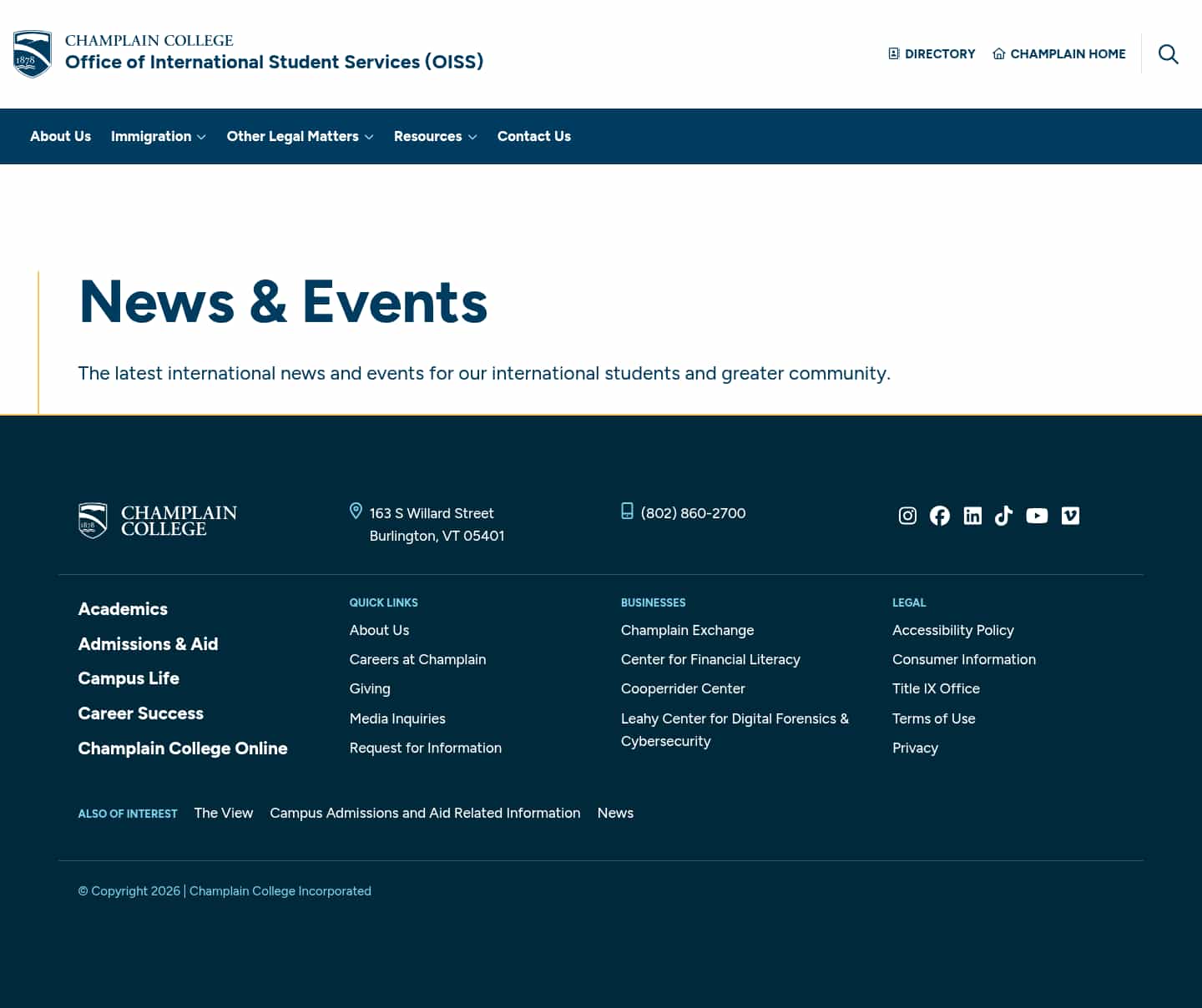Image resolution: width=1202 pixels, height=1008 pixels.
Task: Open the Vimeo social icon
Action: click(x=1070, y=516)
